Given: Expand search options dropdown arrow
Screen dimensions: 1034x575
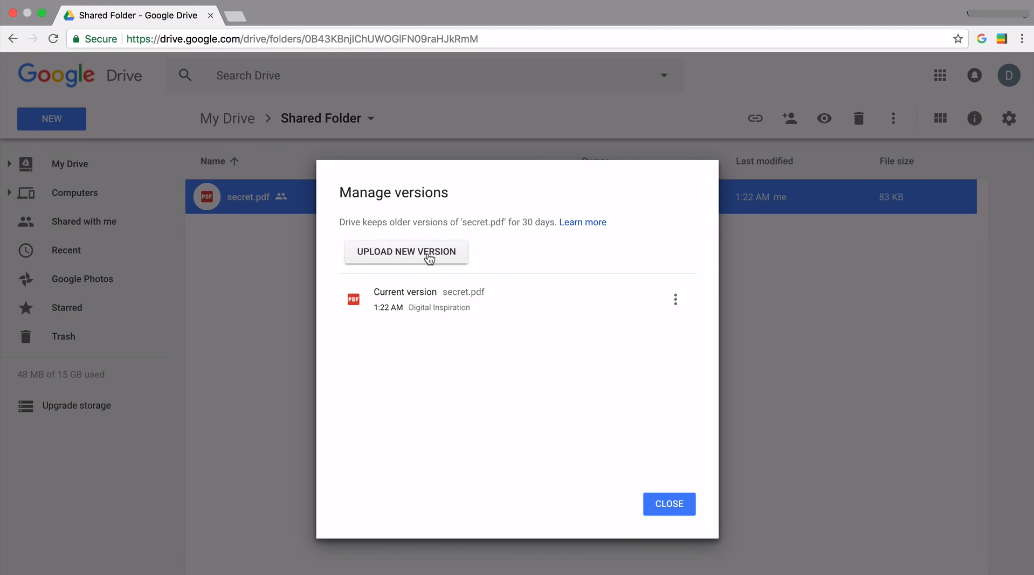Looking at the screenshot, I should (x=663, y=75).
